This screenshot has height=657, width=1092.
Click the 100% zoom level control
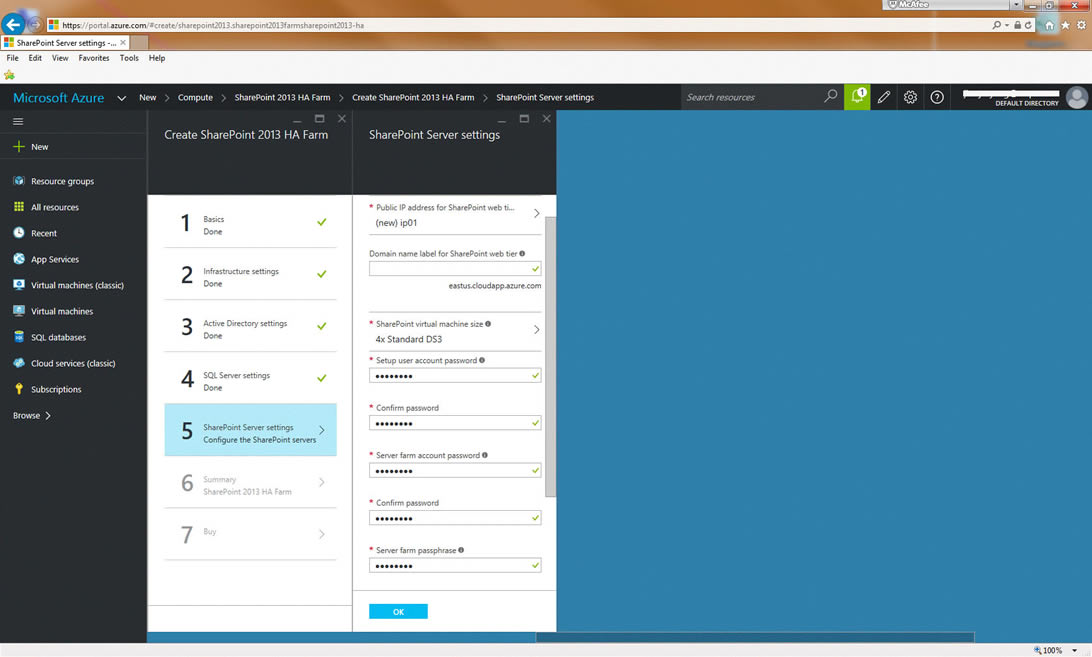1056,650
